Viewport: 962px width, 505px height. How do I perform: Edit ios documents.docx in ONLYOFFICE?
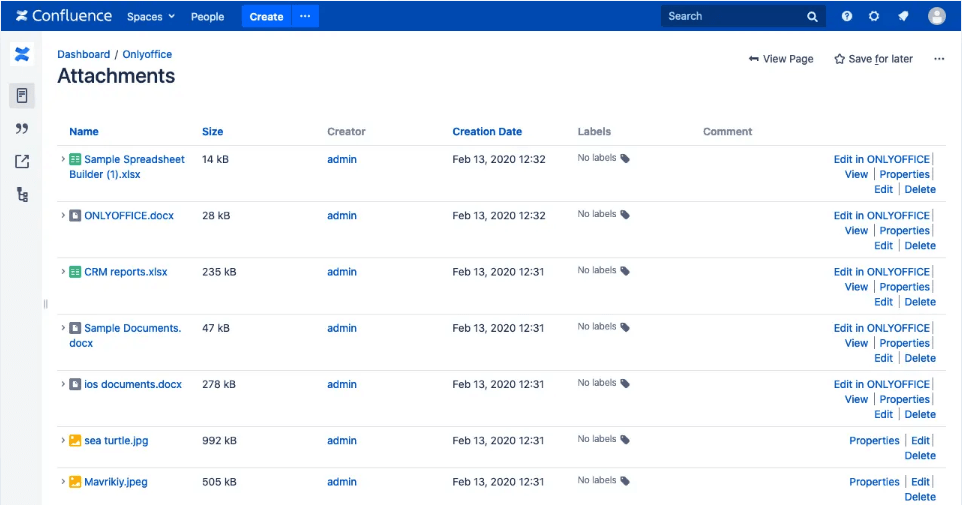pyautogui.click(x=882, y=384)
